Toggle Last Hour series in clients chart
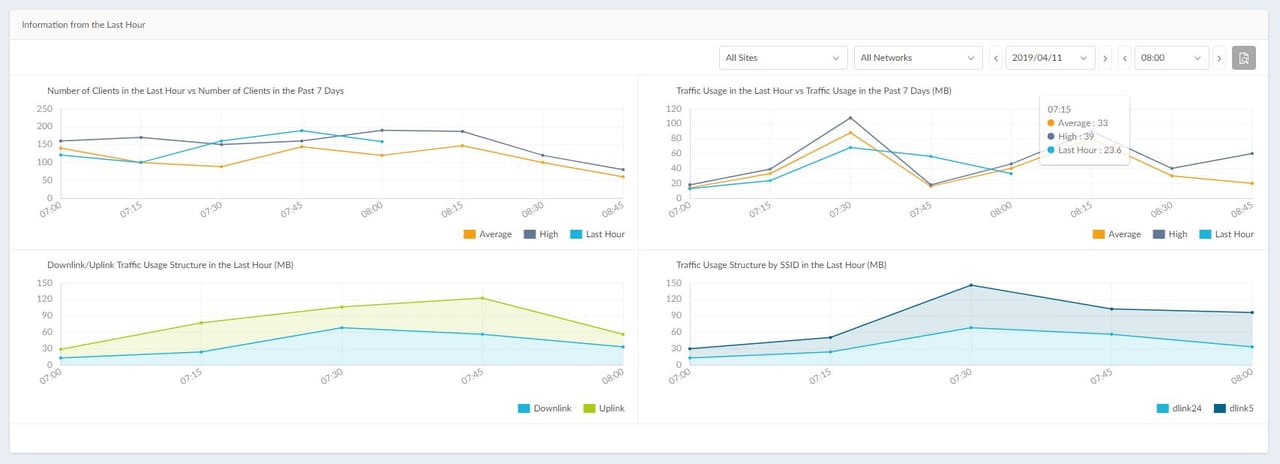The height and width of the screenshot is (464, 1280). [x=597, y=234]
